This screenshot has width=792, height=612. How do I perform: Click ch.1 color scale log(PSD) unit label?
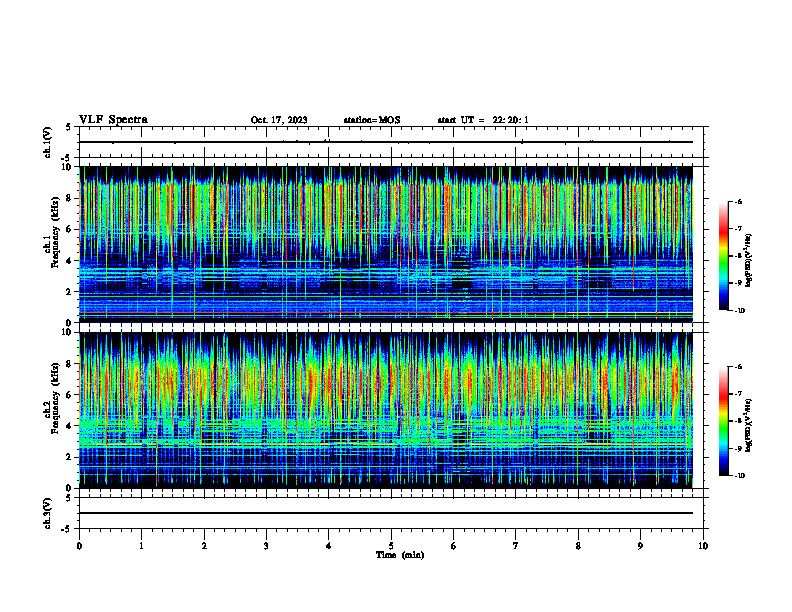[749, 261]
